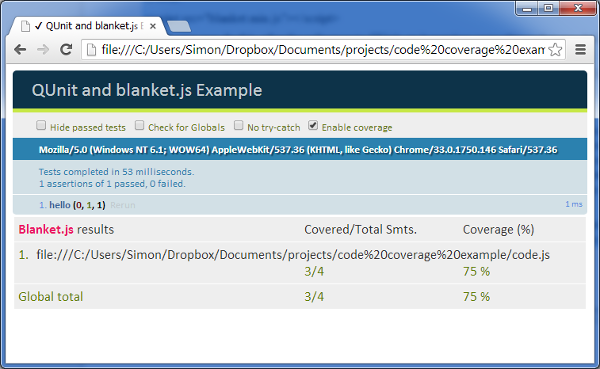The width and height of the screenshot is (600, 369).
Task: Enable Hide passed tests checkbox
Action: [41, 125]
